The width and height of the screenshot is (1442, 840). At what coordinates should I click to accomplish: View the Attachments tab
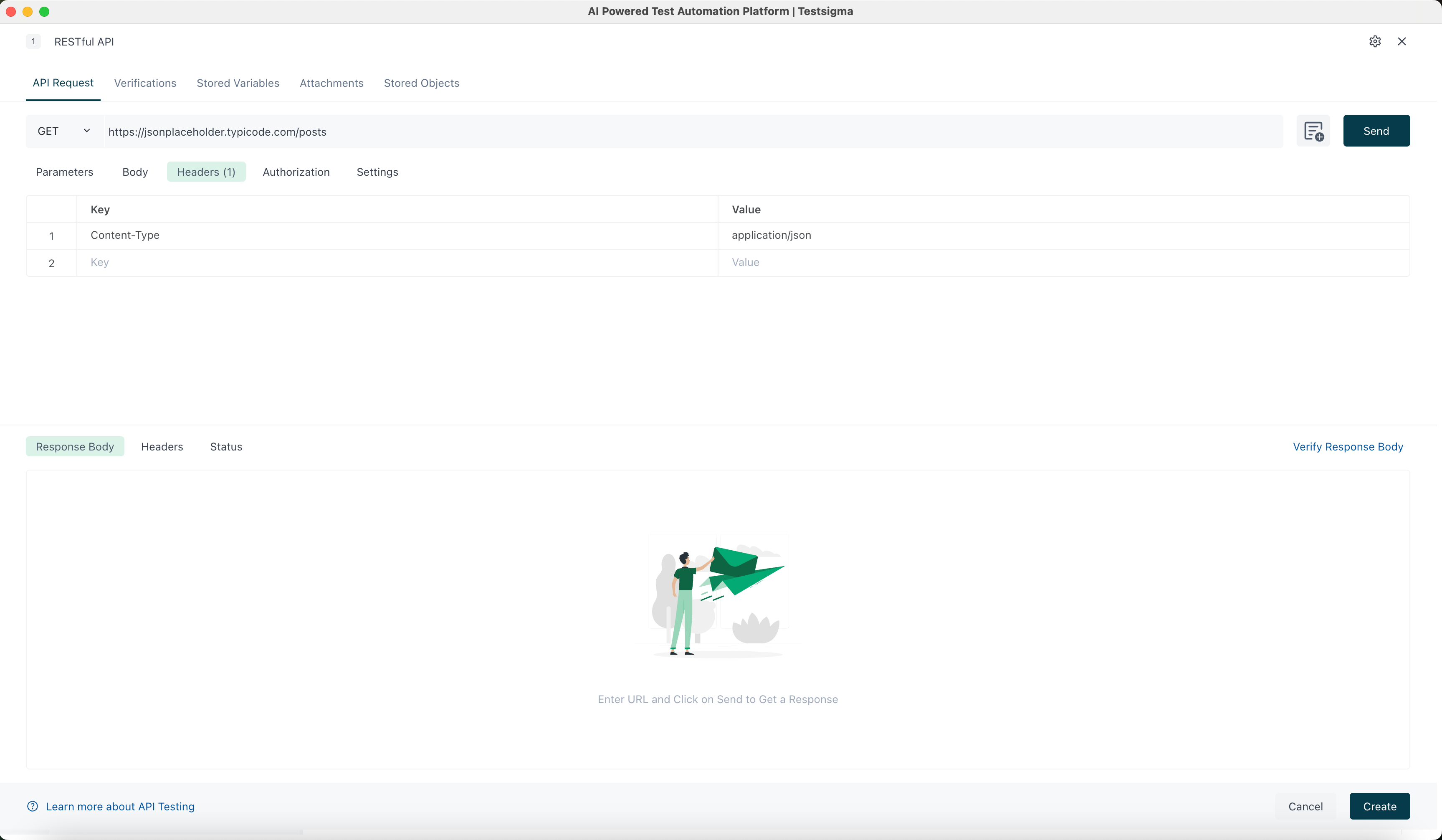tap(331, 83)
